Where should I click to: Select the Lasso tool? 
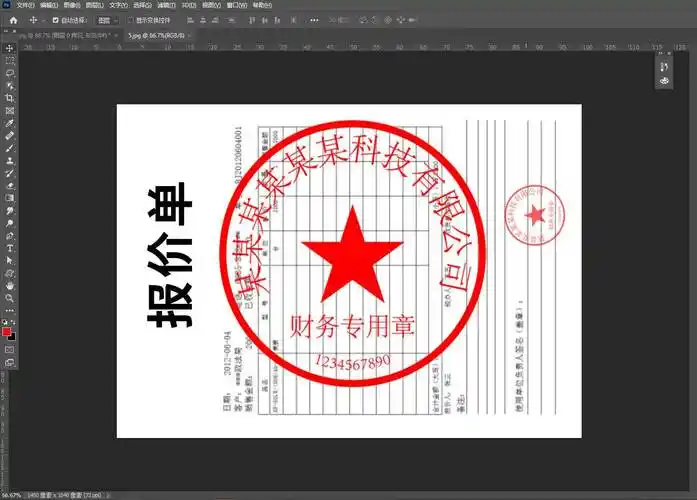[x=9, y=73]
